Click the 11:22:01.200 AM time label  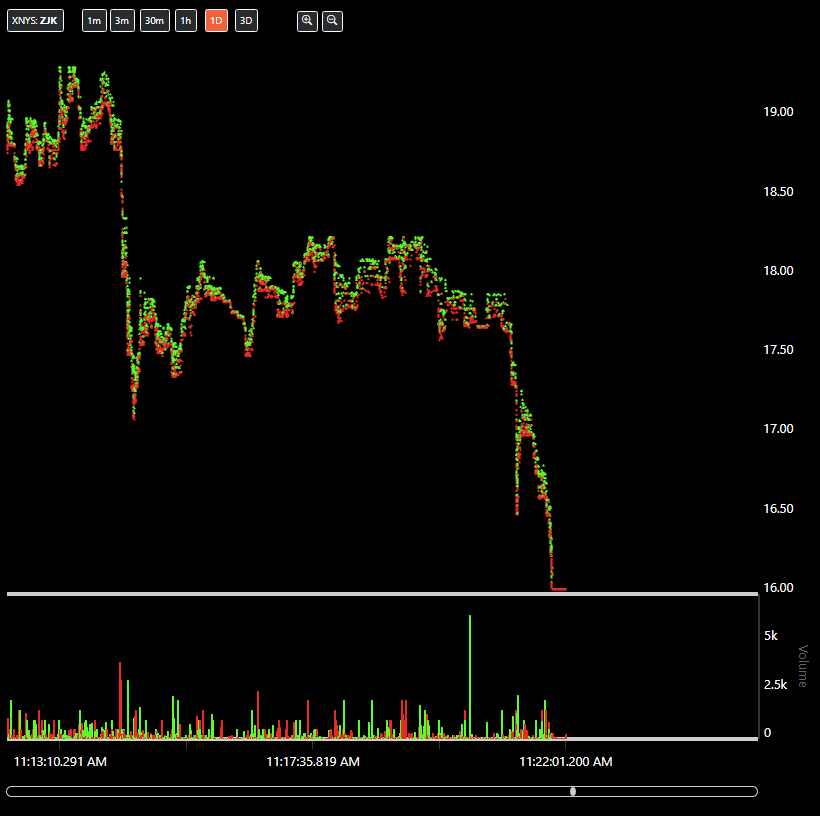pos(566,762)
